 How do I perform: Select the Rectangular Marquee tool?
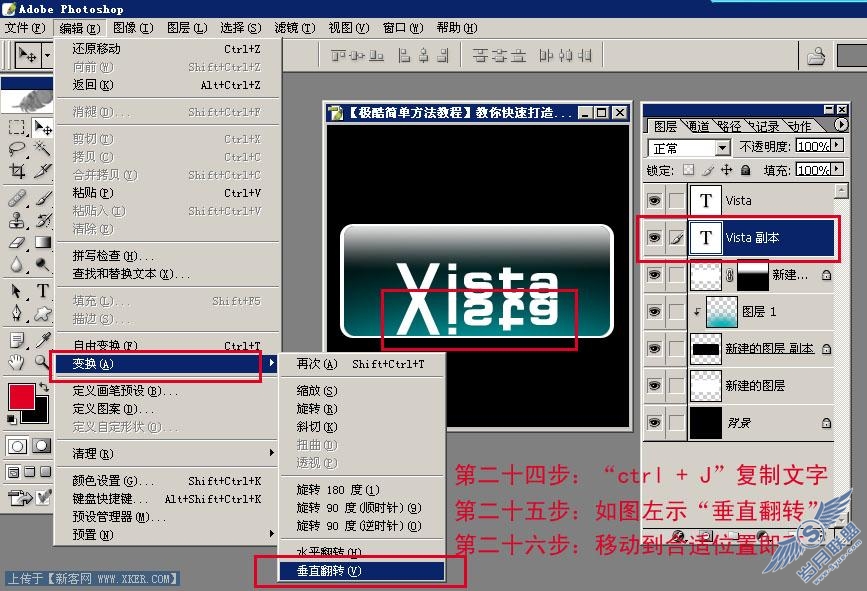tap(17, 128)
